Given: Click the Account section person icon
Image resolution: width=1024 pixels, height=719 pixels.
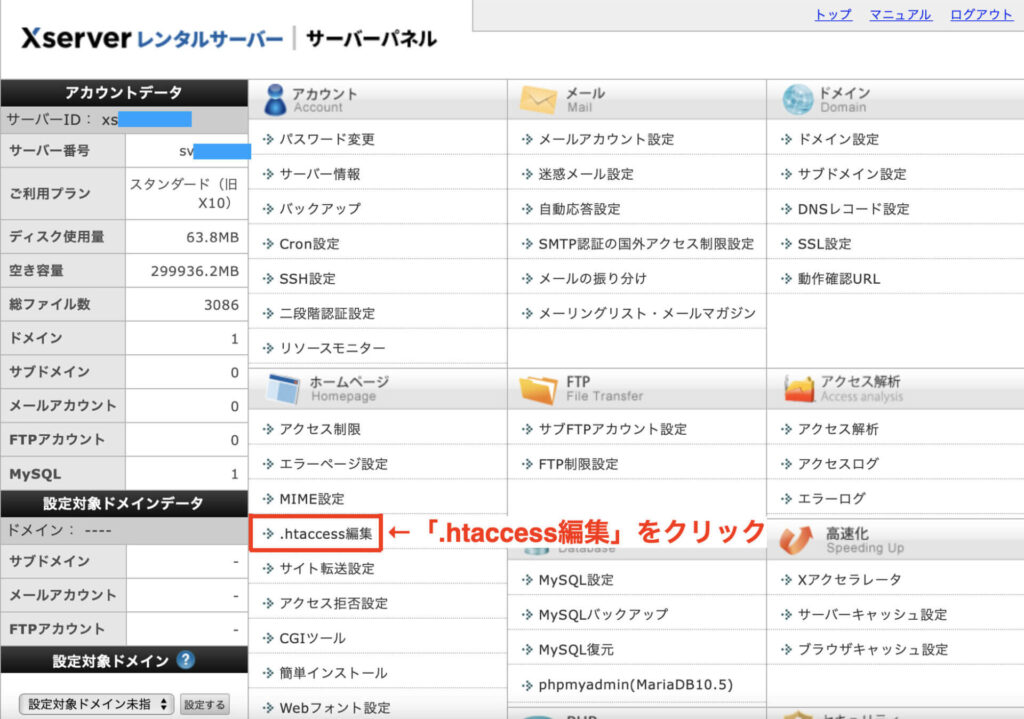Looking at the screenshot, I should [x=275, y=100].
